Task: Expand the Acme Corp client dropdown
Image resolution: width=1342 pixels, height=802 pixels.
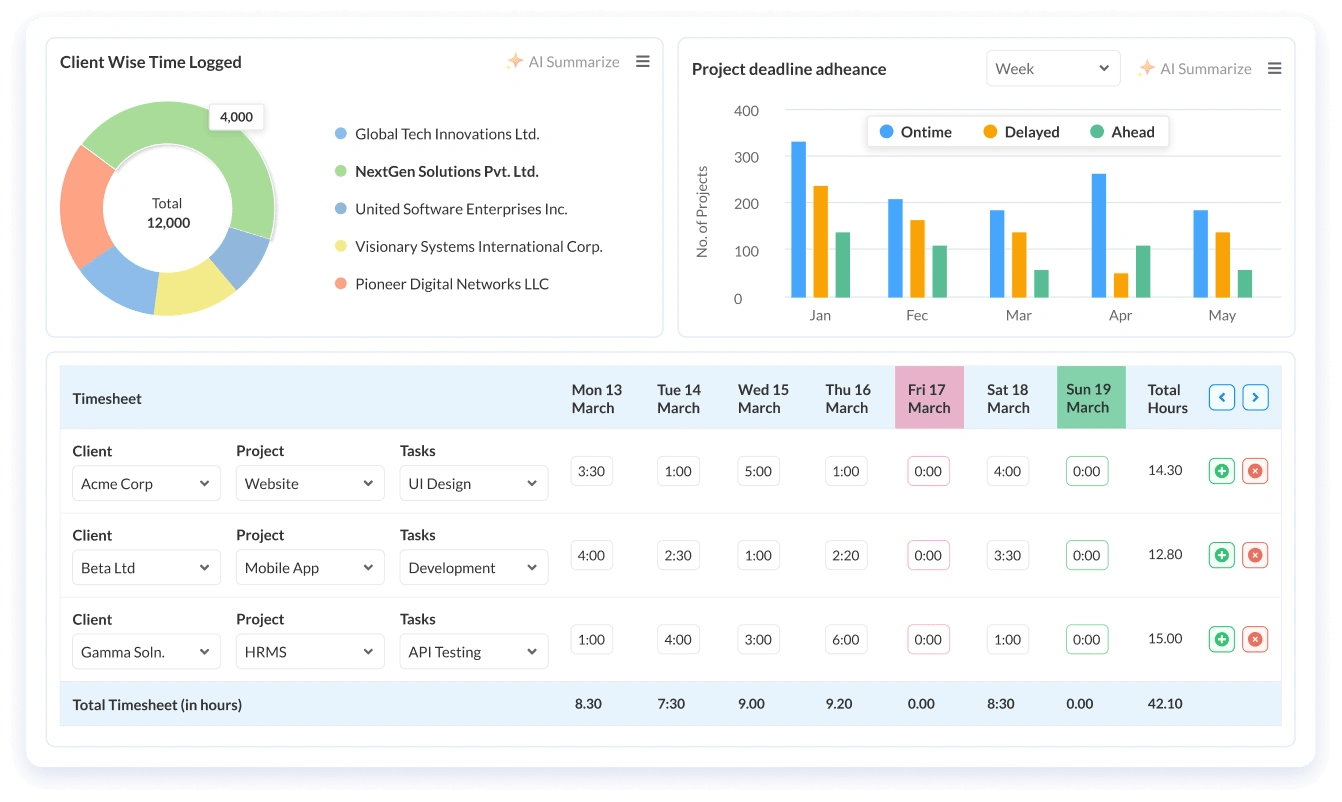Action: pyautogui.click(x=146, y=484)
